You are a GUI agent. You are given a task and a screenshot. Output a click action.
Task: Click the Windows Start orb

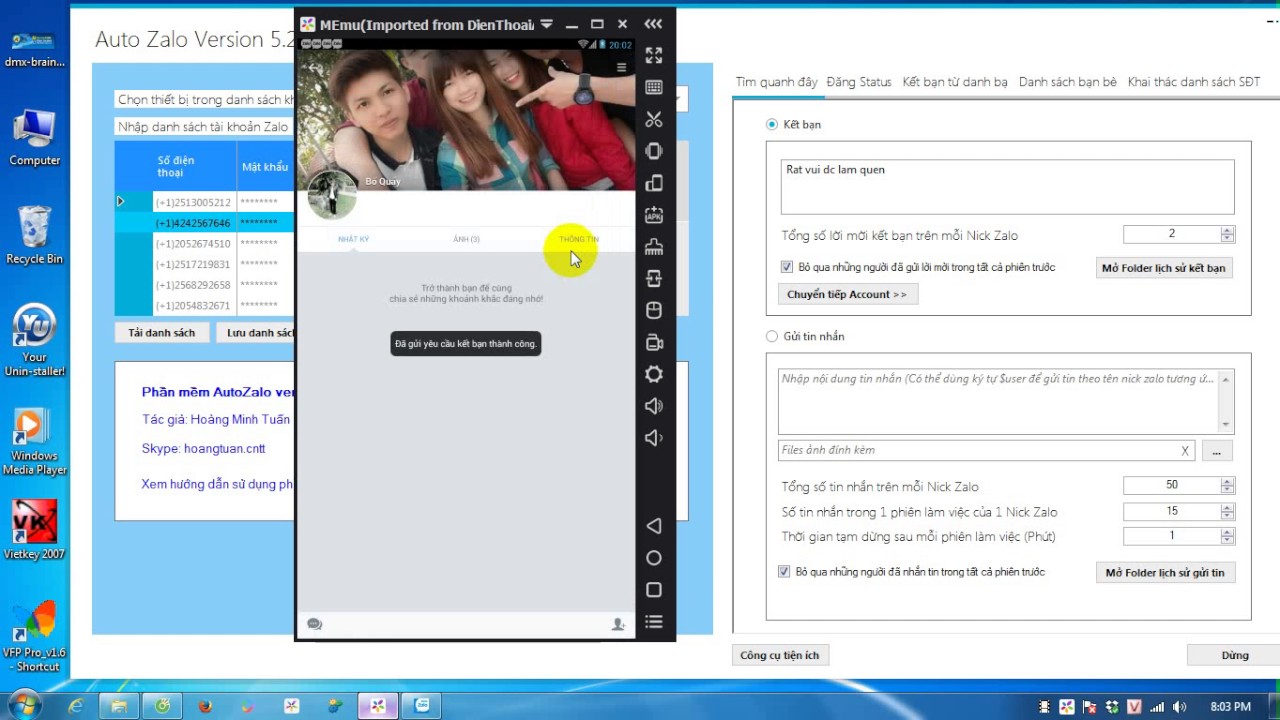[x=24, y=705]
